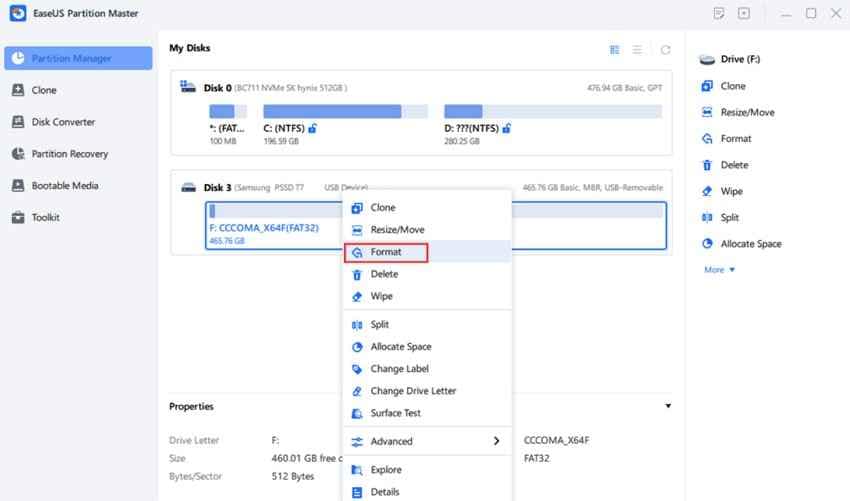Select Change Label in context menu
The width and height of the screenshot is (850, 501).
pyautogui.click(x=427, y=369)
